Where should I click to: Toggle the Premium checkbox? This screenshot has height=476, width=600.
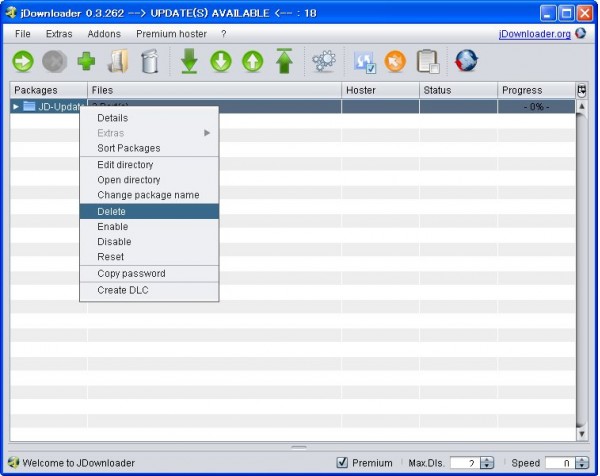coord(342,463)
